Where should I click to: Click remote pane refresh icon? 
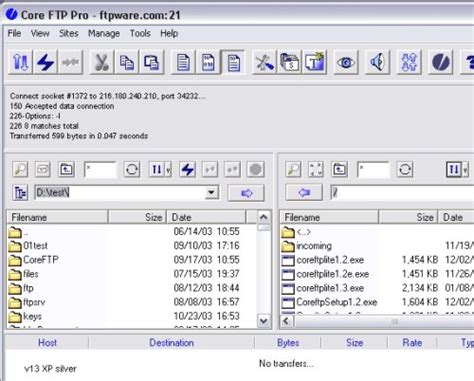click(x=405, y=169)
